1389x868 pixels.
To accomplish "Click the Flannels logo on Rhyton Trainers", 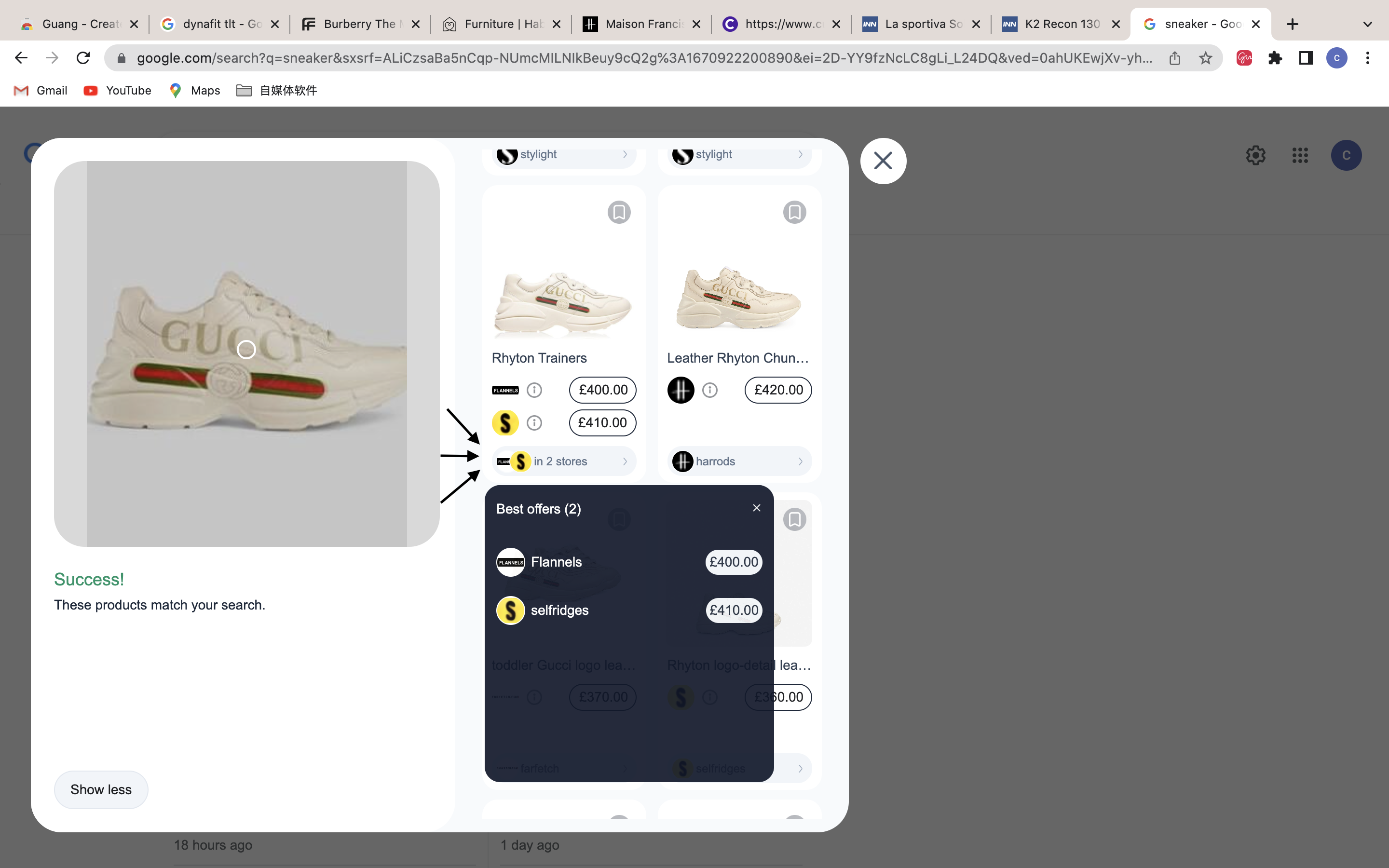I will pyautogui.click(x=505, y=391).
